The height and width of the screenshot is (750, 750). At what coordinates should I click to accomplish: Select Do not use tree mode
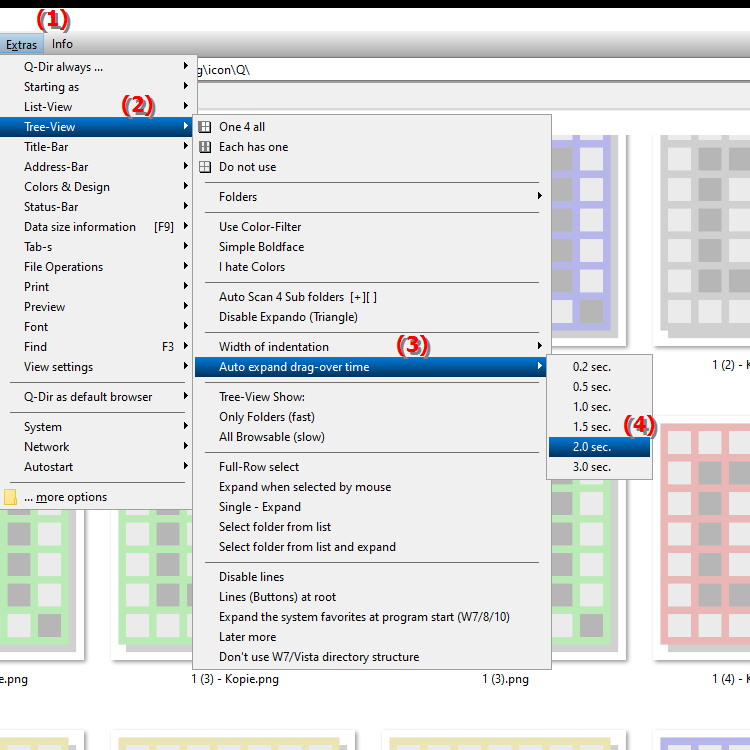tap(372, 167)
